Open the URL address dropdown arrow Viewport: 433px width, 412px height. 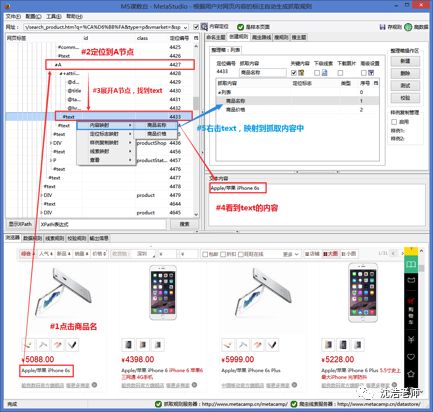pos(185,27)
